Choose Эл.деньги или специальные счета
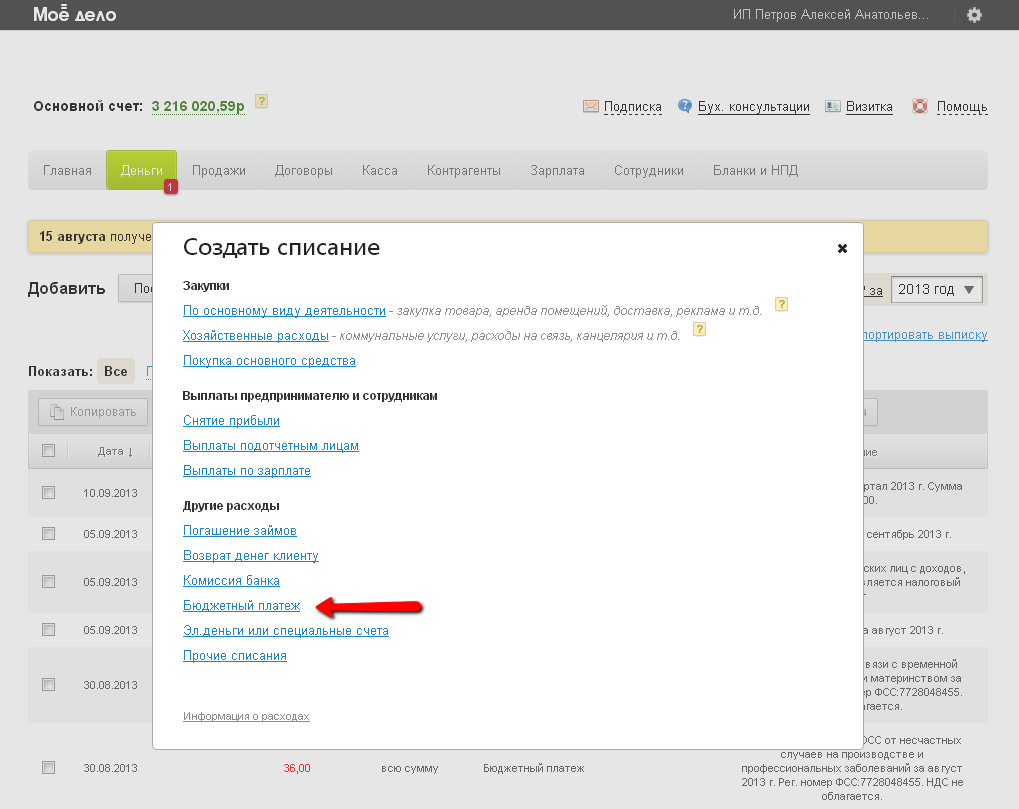The width and height of the screenshot is (1019, 809). click(x=285, y=630)
